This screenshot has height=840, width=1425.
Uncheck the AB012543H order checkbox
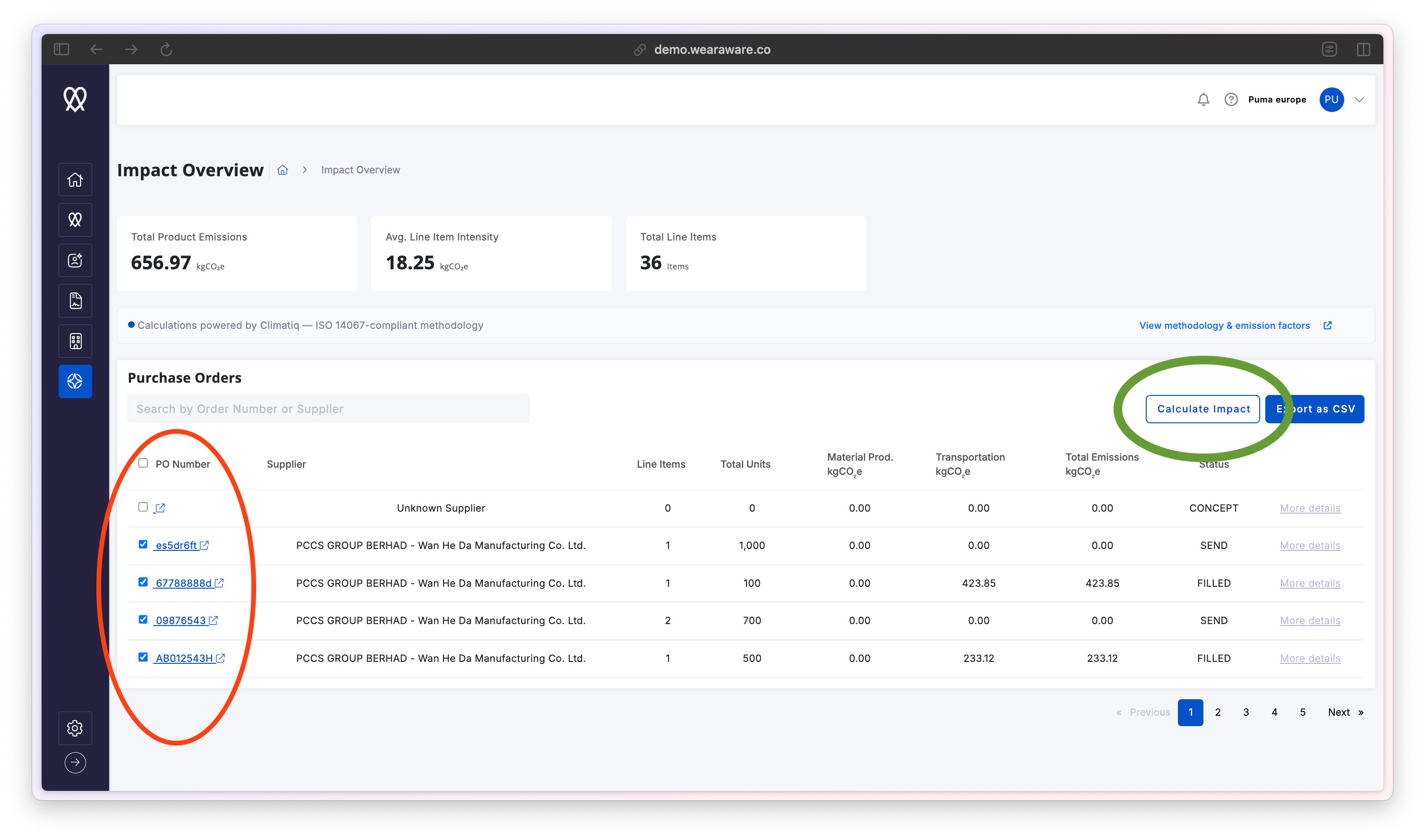point(143,657)
